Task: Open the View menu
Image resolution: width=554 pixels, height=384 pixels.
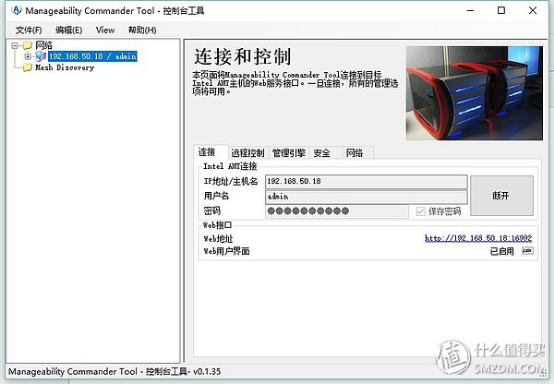Action: (105, 30)
